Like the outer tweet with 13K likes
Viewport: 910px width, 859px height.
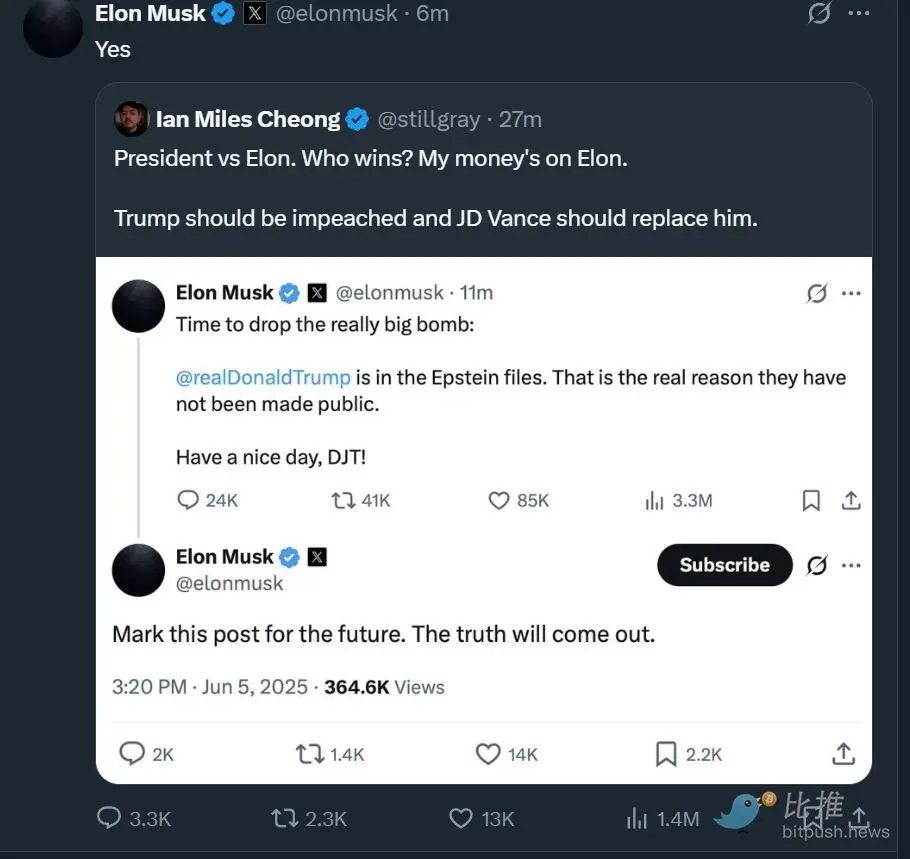(x=461, y=818)
